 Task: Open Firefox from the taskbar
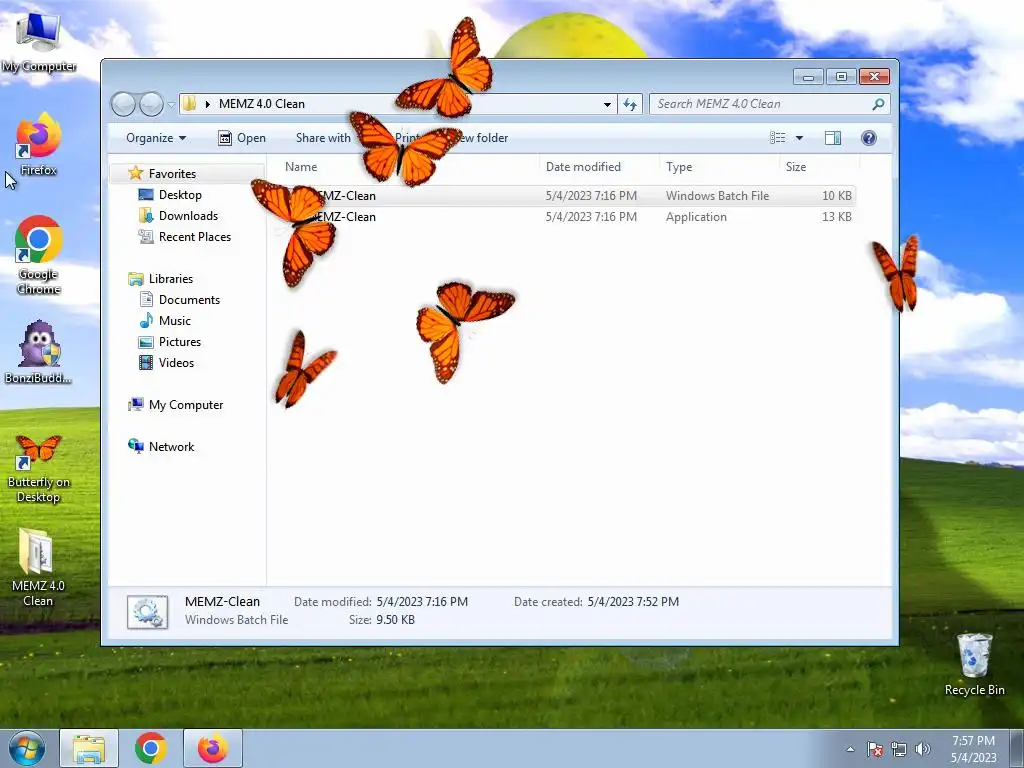(x=213, y=748)
